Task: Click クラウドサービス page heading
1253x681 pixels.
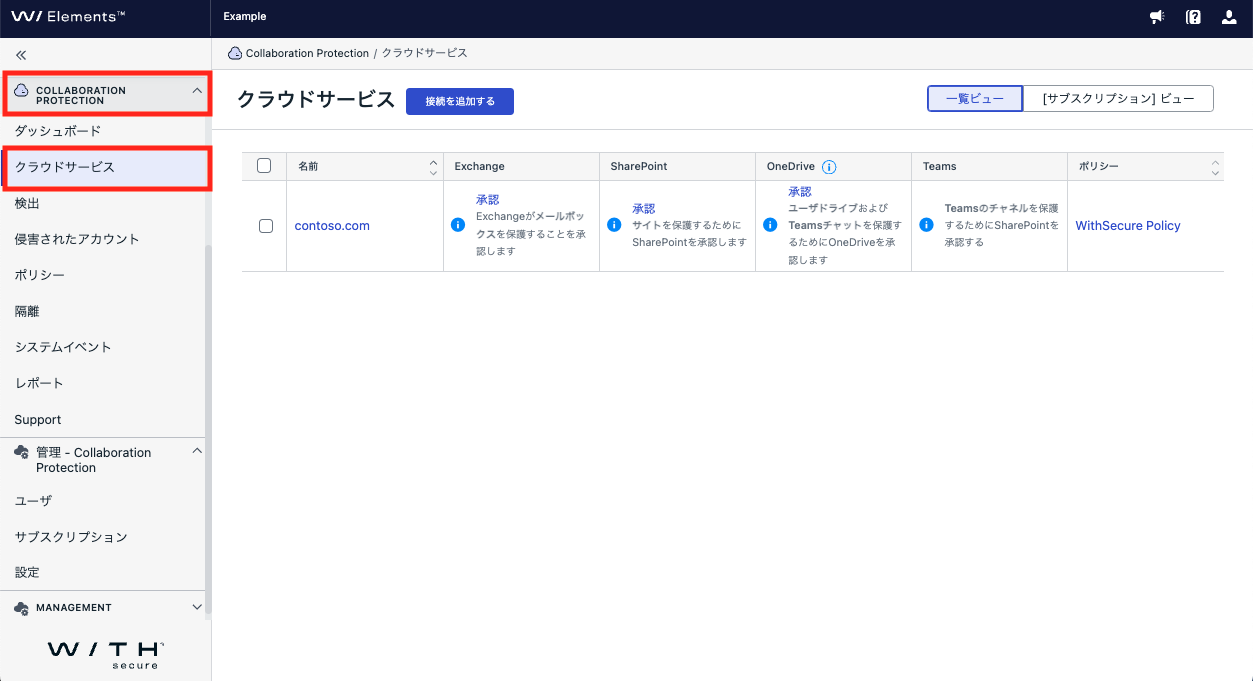Action: pos(316,99)
